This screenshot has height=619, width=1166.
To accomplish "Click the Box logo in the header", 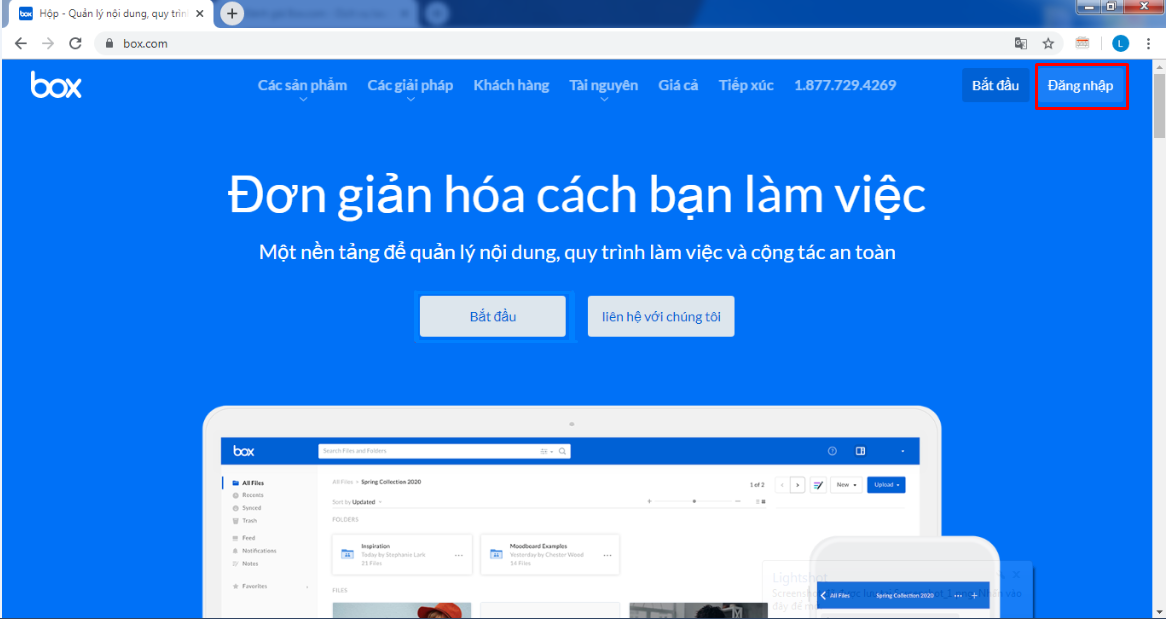I will [56, 85].
